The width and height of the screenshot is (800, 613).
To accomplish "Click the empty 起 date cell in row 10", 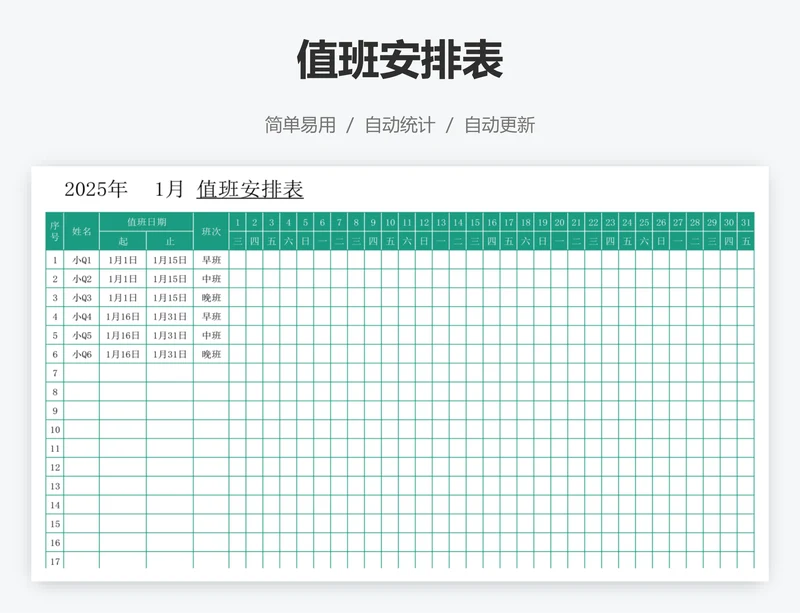I will coord(123,430).
